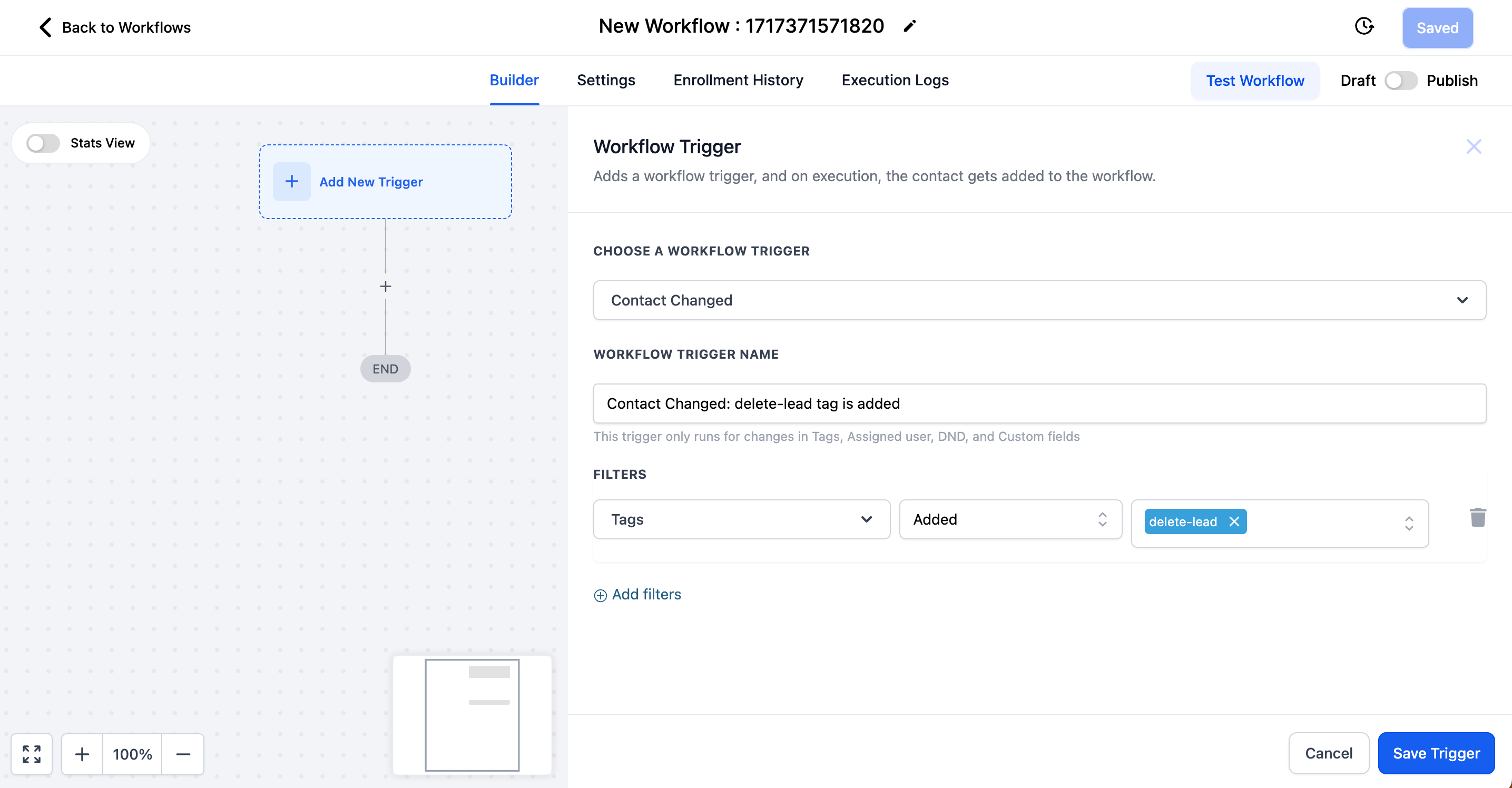
Task: Toggle the Stats View switch
Action: coord(43,143)
